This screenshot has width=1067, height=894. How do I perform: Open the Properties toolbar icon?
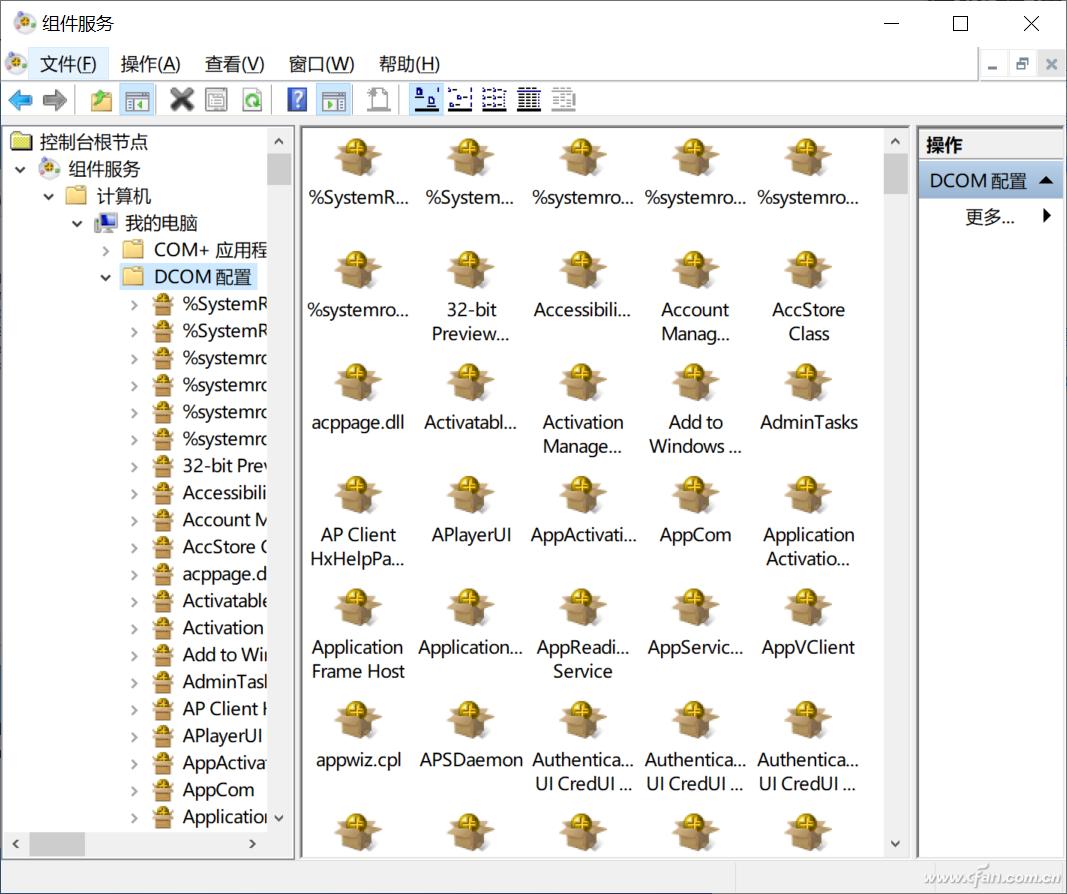(x=215, y=99)
